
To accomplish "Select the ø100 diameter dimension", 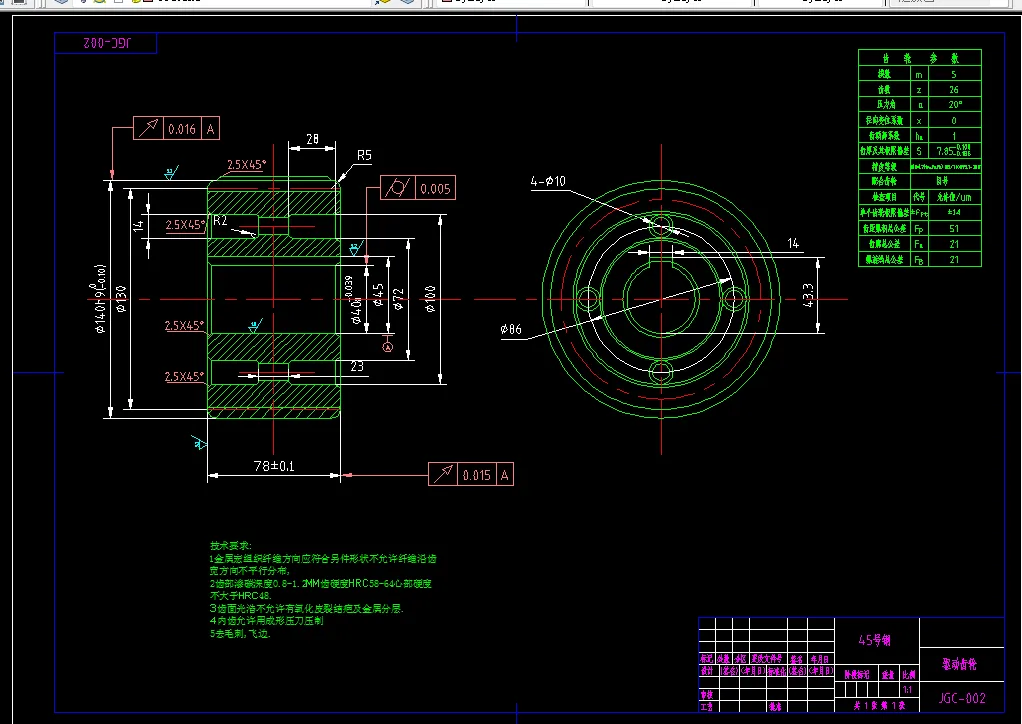I will click(x=430, y=299).
